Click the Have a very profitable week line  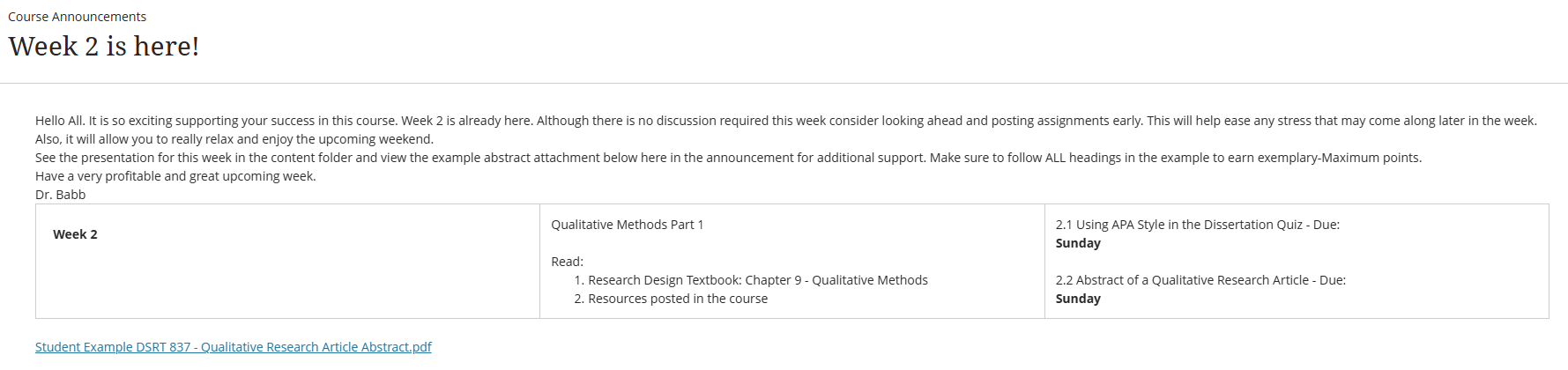coord(175,176)
